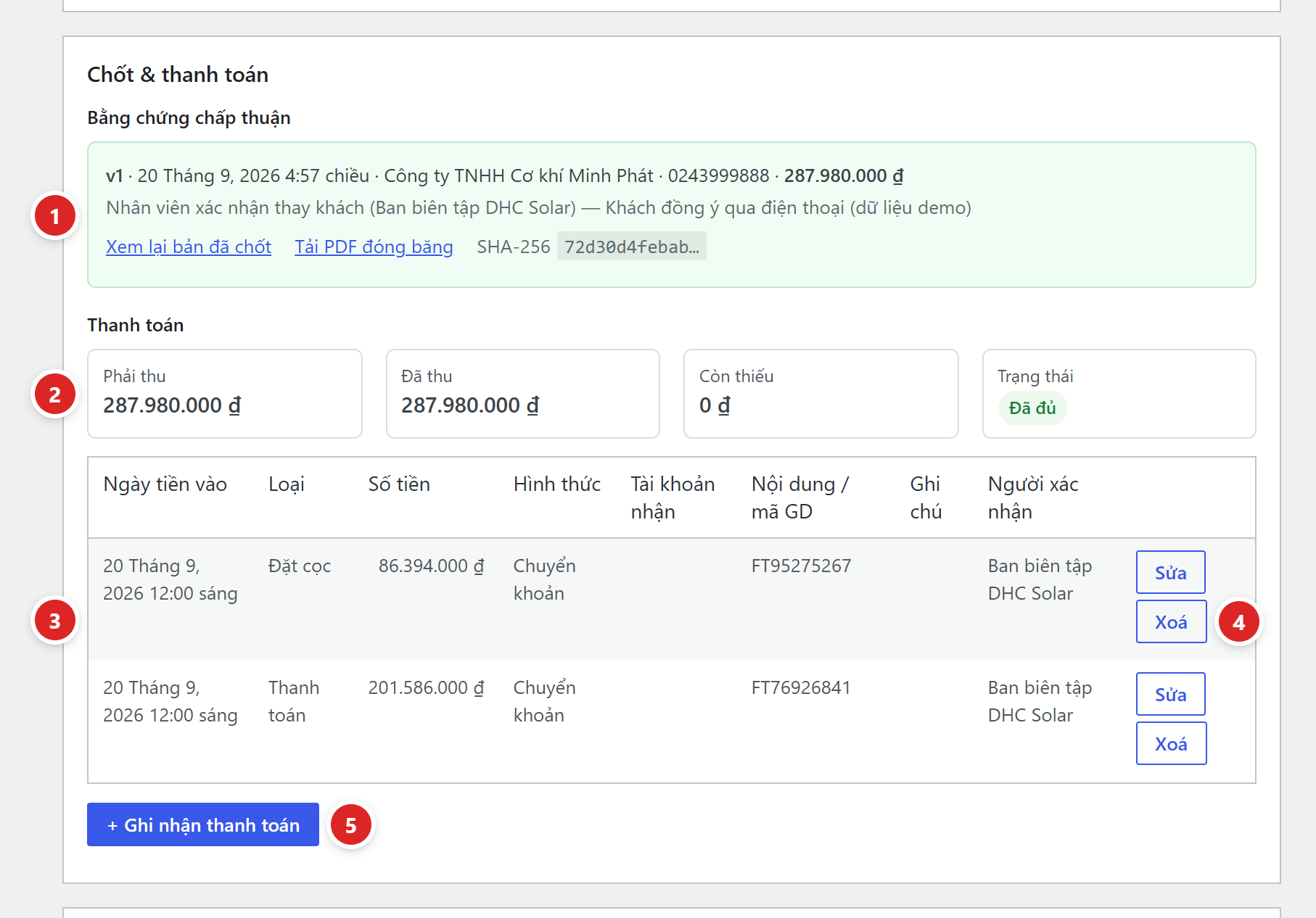
Task: Click the 'Số tiền' column header
Action: (399, 484)
